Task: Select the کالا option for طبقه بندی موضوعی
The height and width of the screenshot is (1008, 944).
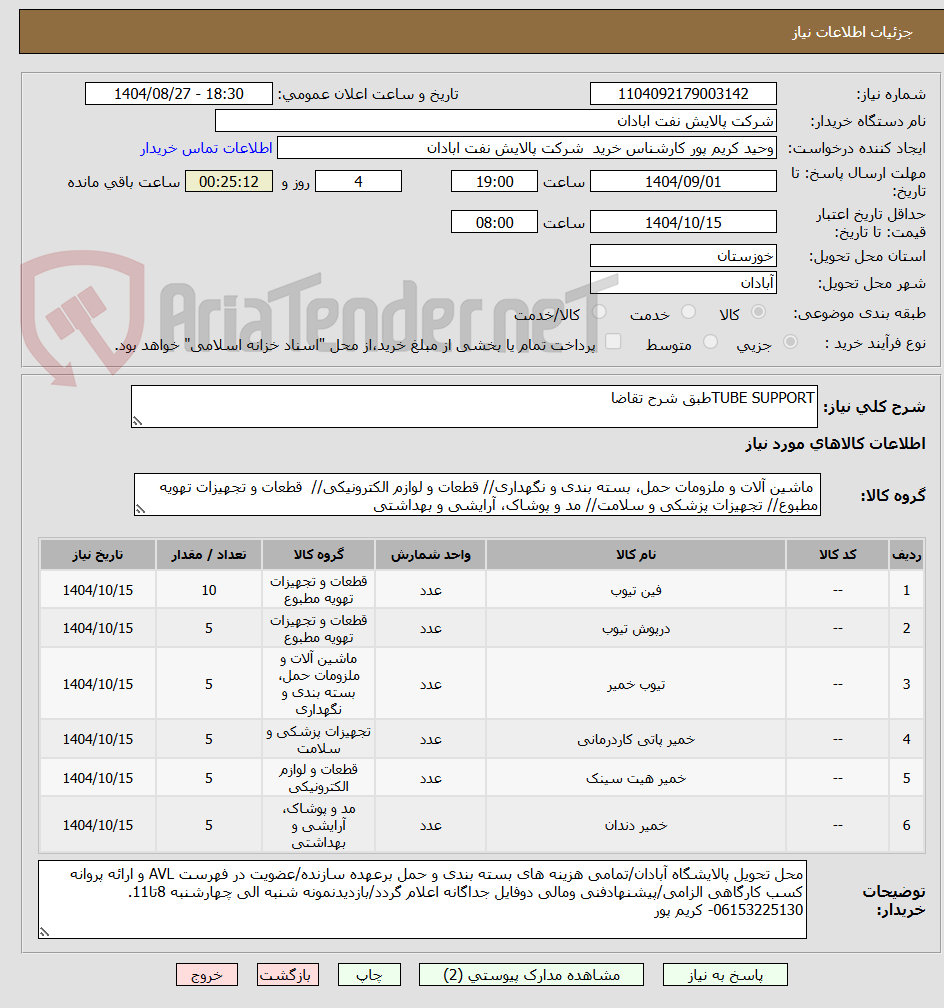Action: click(x=758, y=311)
